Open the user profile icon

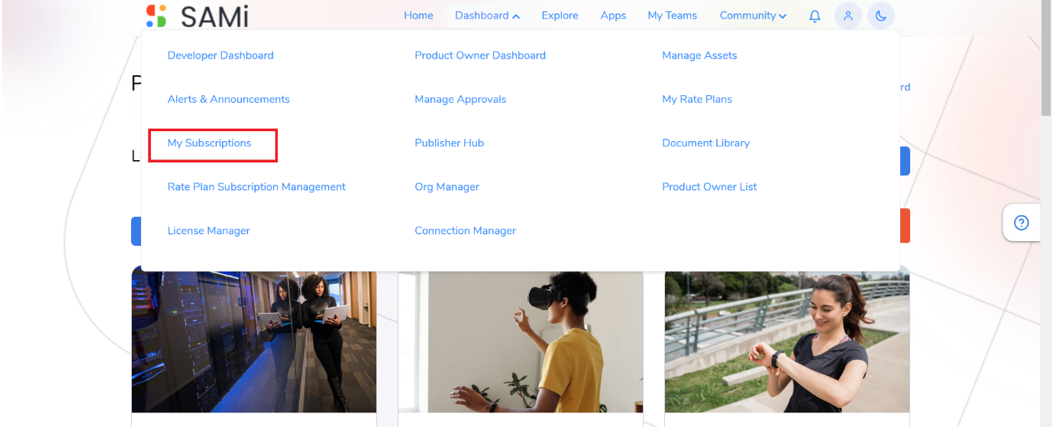pyautogui.click(x=848, y=16)
